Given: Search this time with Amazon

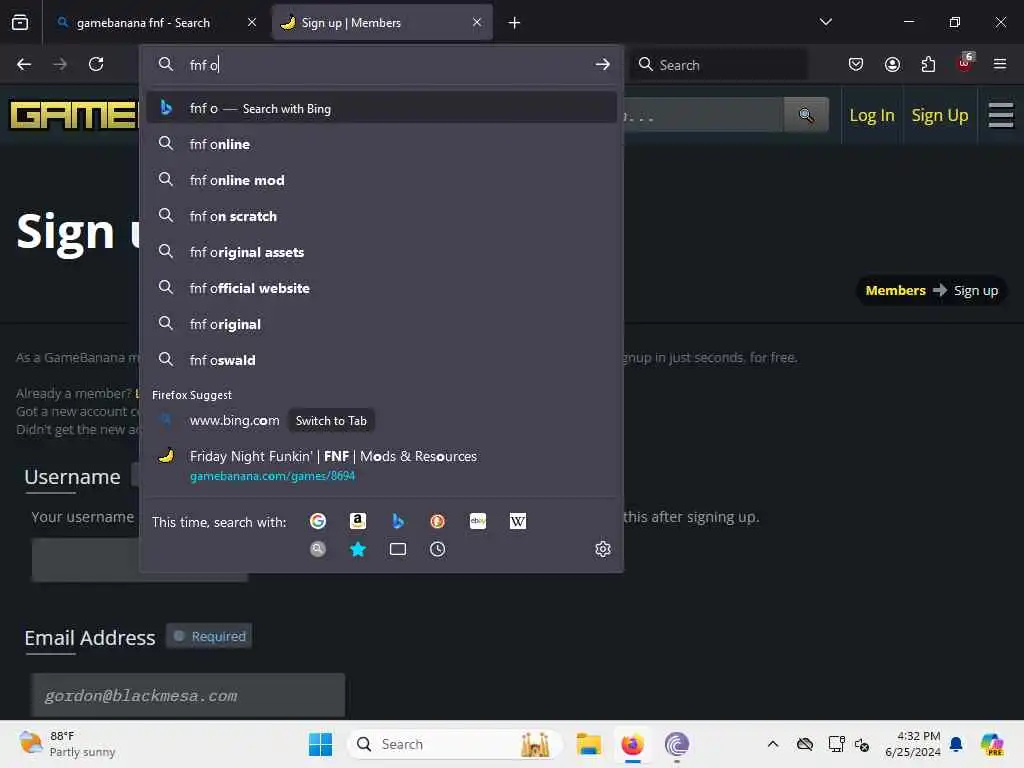Looking at the screenshot, I should point(358,521).
